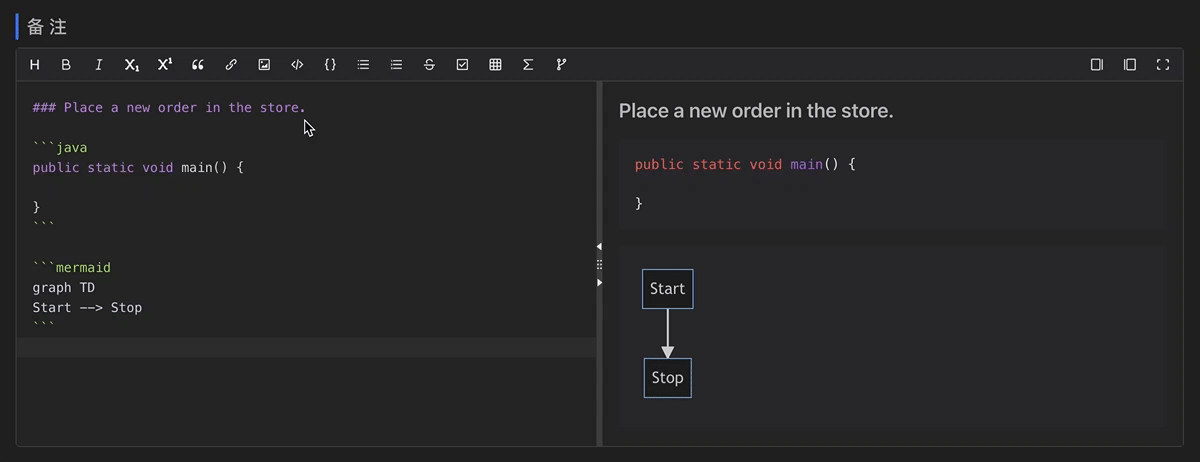
Task: Click 'public static void main() {' in editor
Action: click(x=138, y=167)
